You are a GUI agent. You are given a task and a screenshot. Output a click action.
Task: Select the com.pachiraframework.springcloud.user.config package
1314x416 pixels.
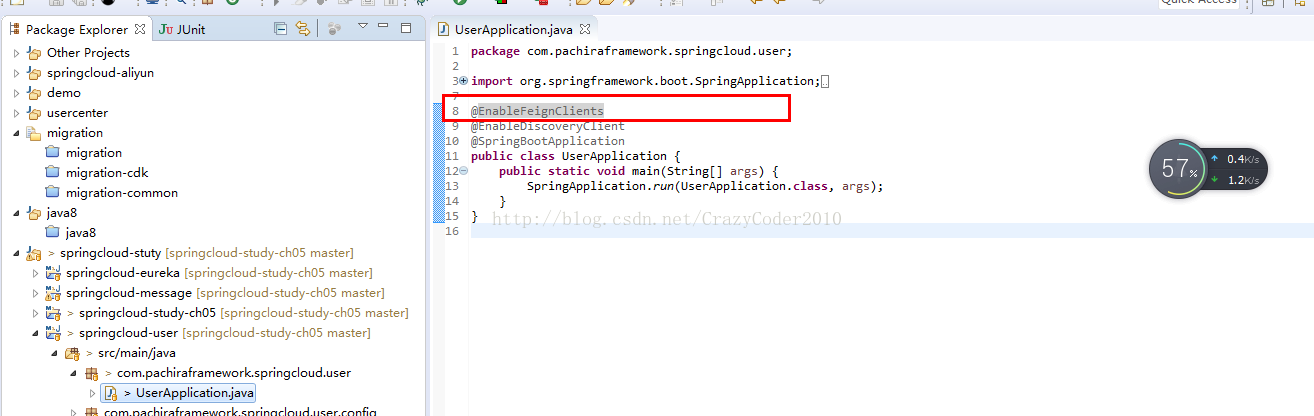[x=240, y=411]
